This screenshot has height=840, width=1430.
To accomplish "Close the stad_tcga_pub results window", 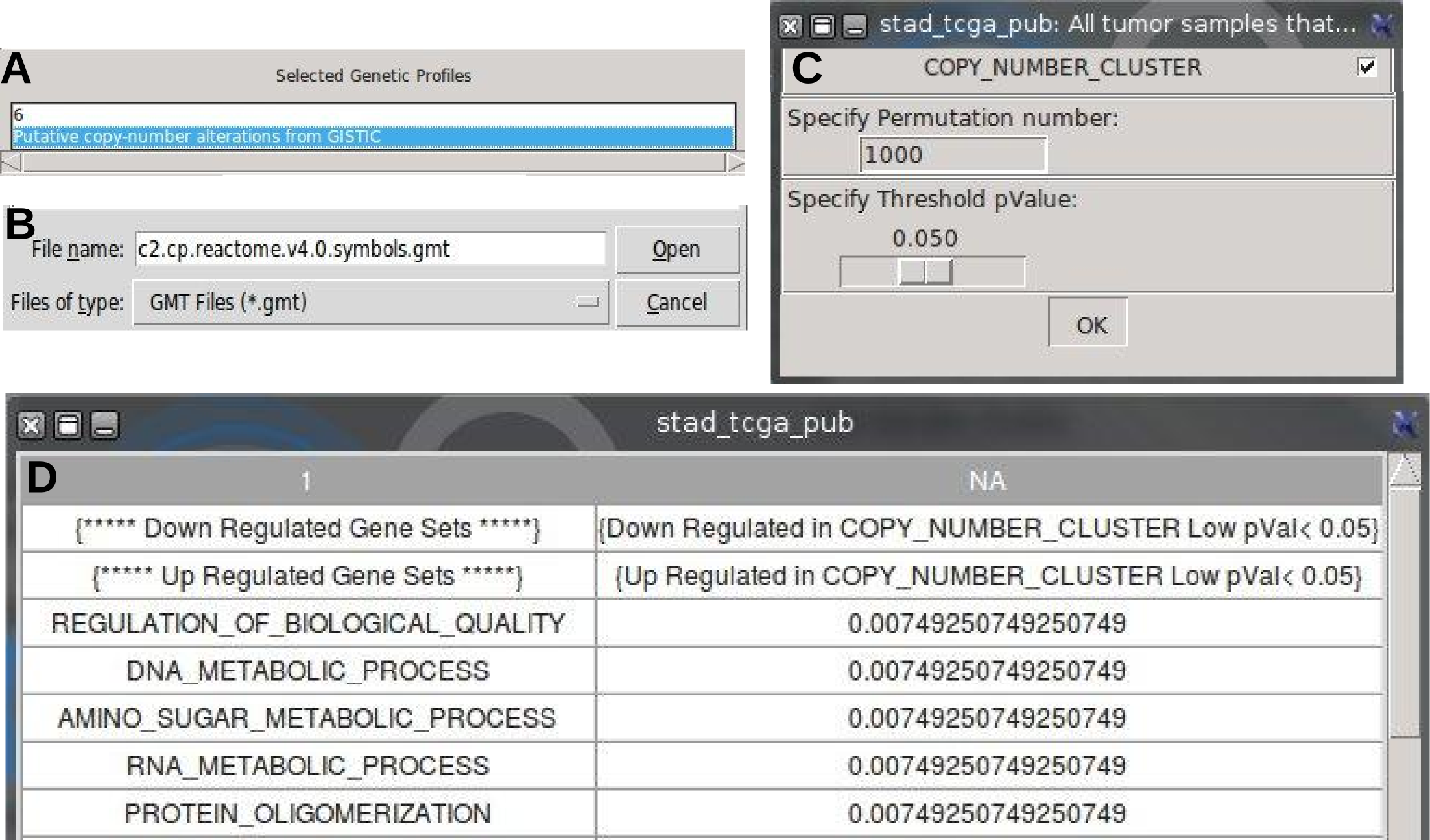I will click(30, 426).
